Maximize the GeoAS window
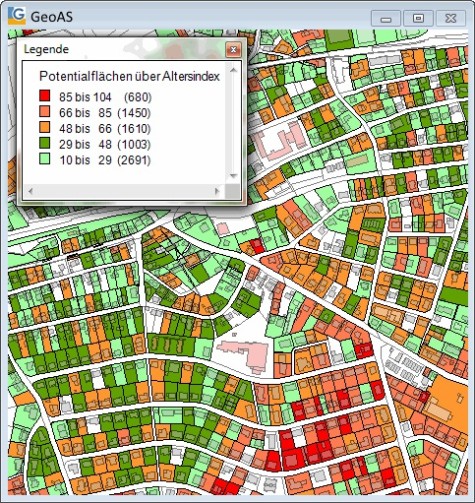 click(x=418, y=18)
